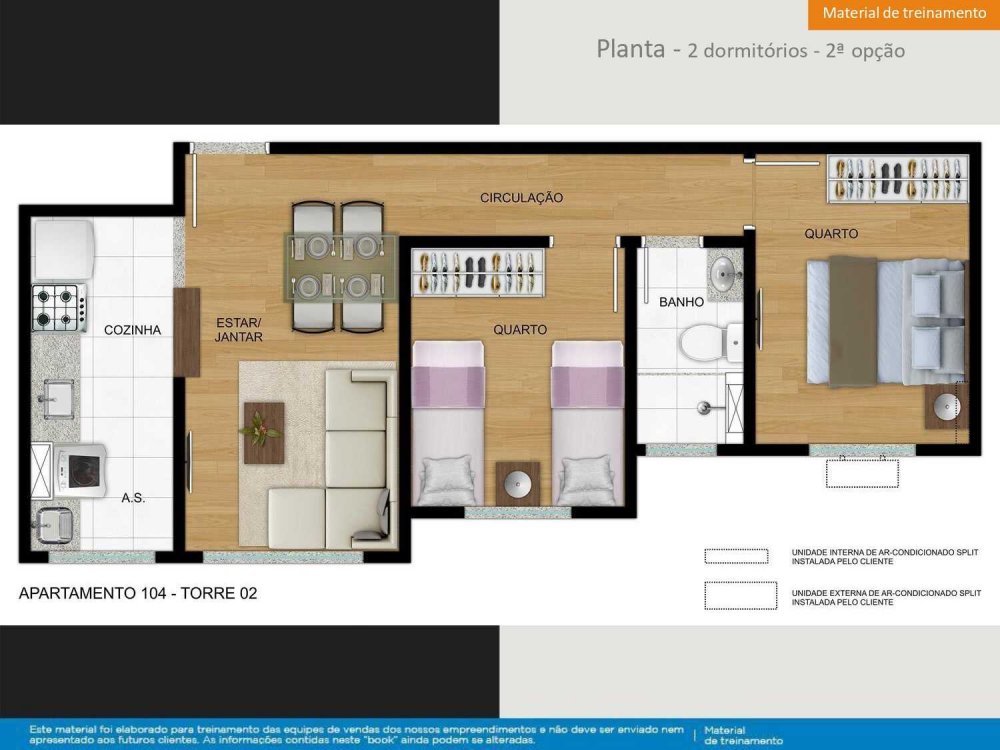
Task: Select the nightstand between the twin beds
Action: click(517, 483)
